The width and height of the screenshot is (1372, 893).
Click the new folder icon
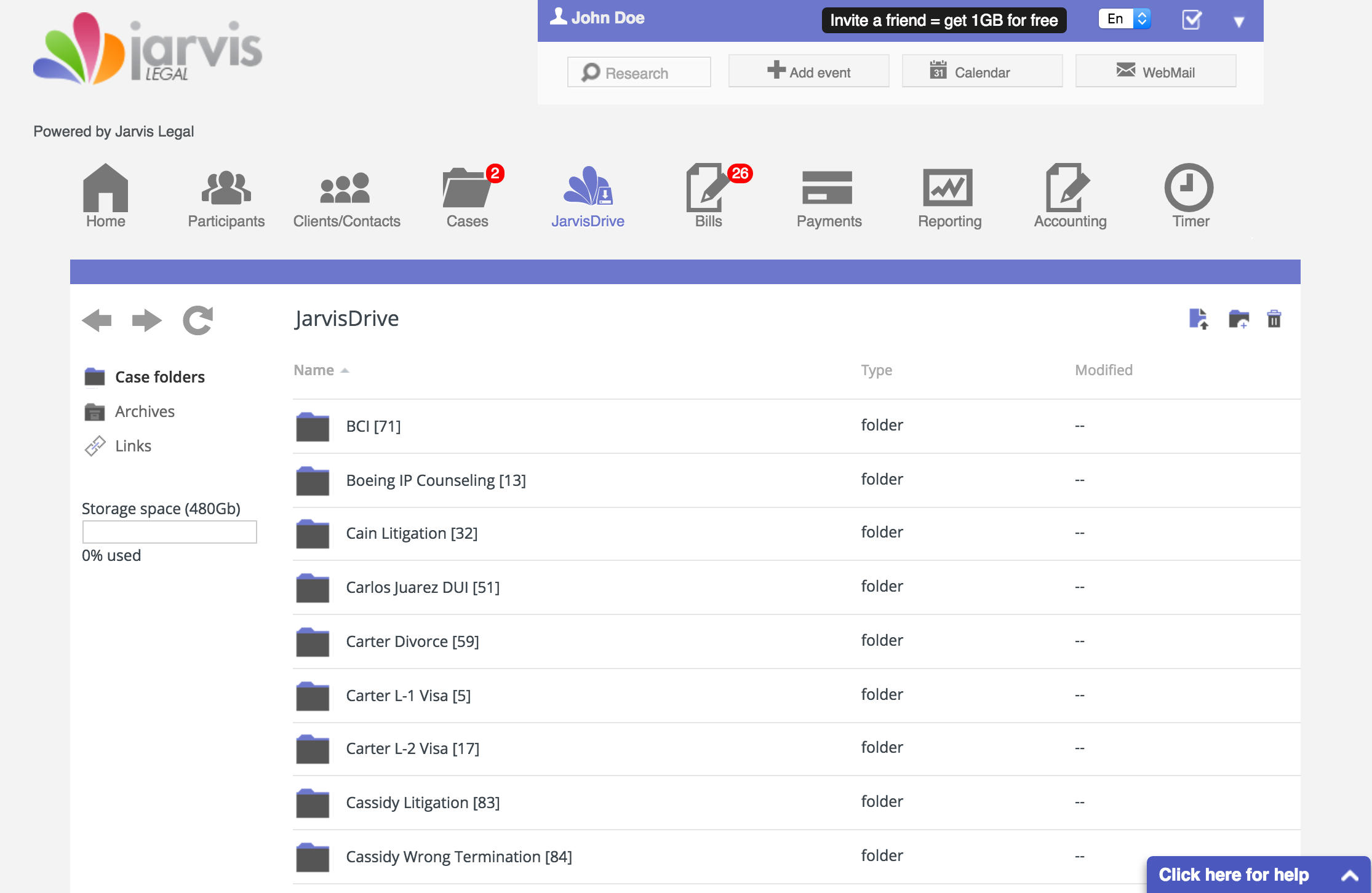(1238, 319)
